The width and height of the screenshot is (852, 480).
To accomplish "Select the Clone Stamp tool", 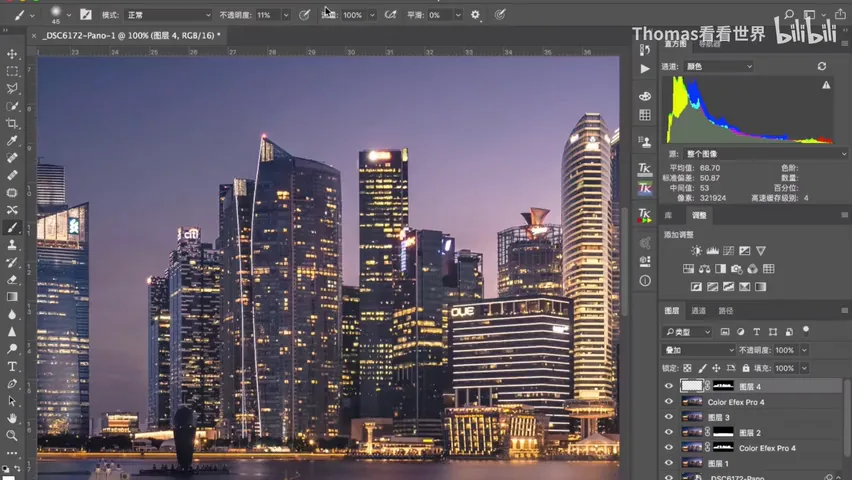I will coord(11,245).
